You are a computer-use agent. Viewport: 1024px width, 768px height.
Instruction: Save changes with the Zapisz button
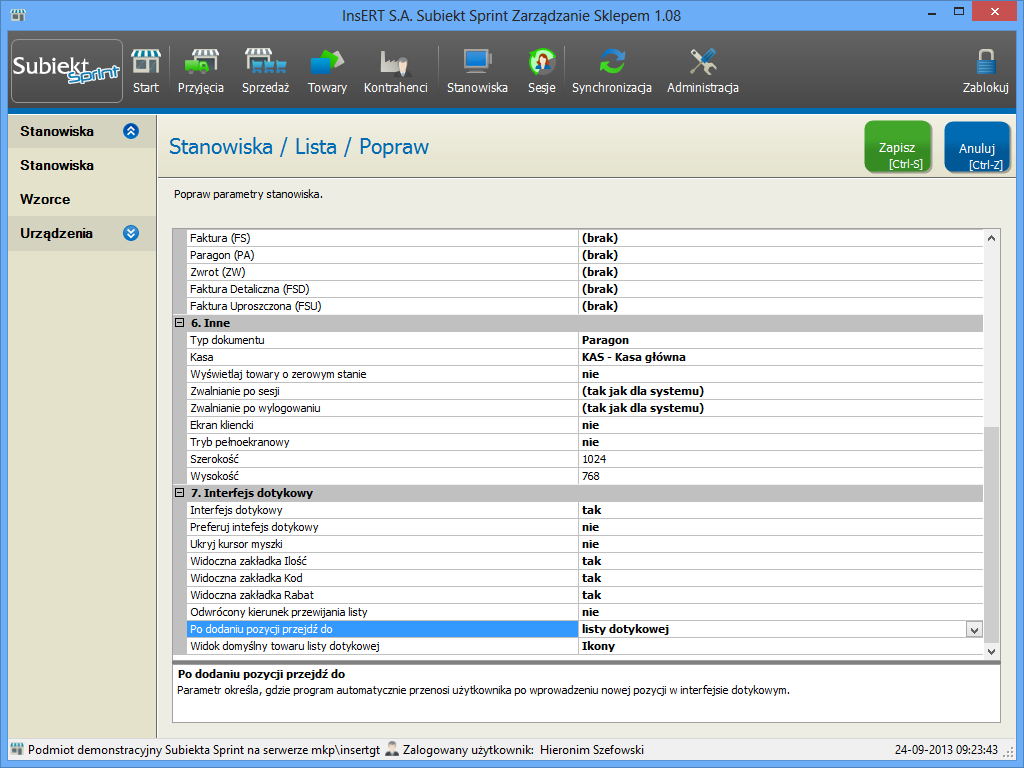coord(898,147)
